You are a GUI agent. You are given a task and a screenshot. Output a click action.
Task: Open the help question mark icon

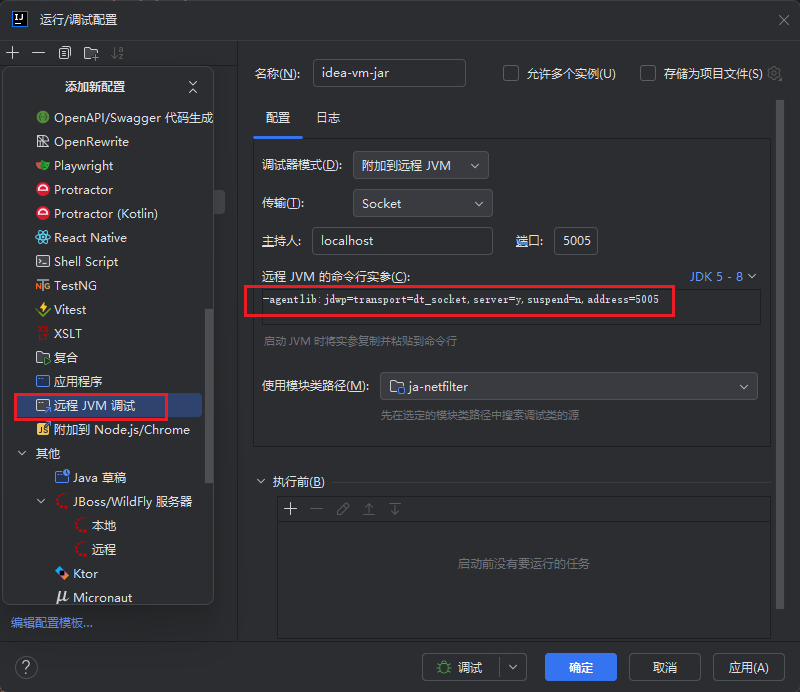pos(26,667)
